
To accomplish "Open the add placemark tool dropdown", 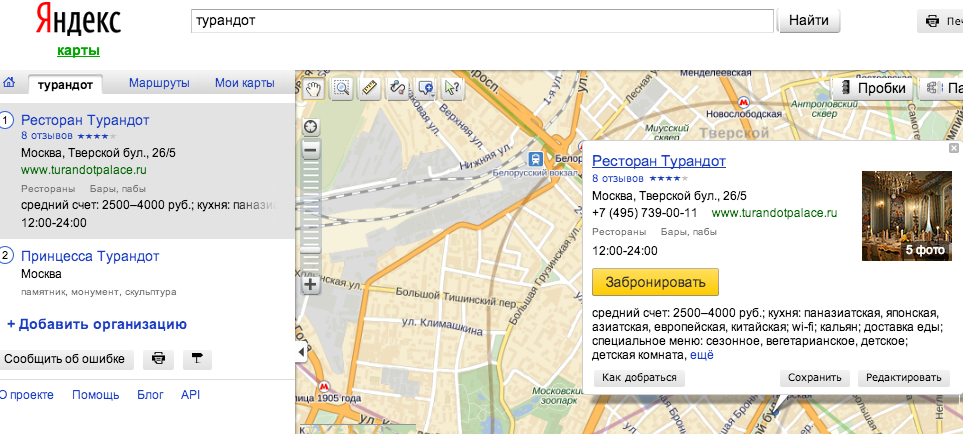I will pos(425,88).
